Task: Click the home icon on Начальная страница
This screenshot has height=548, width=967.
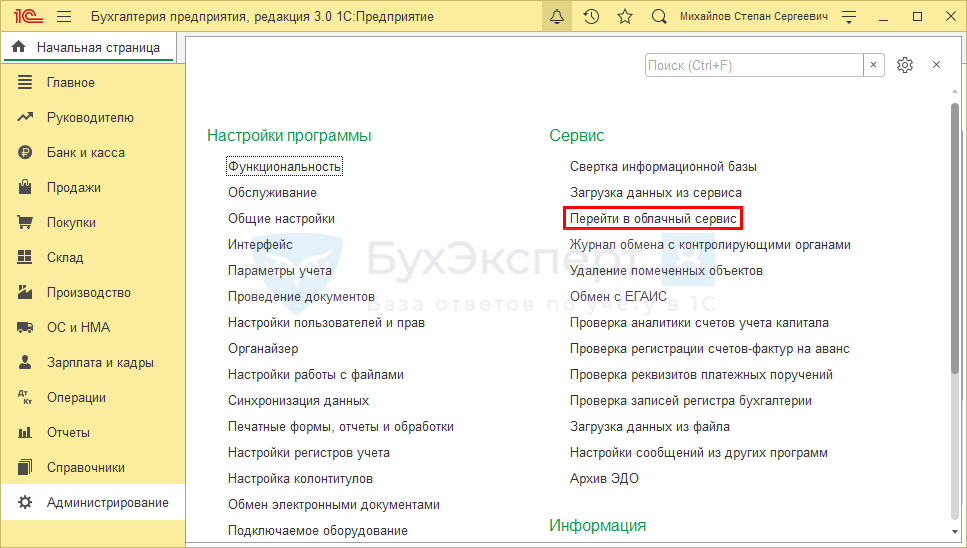Action: pos(19,47)
